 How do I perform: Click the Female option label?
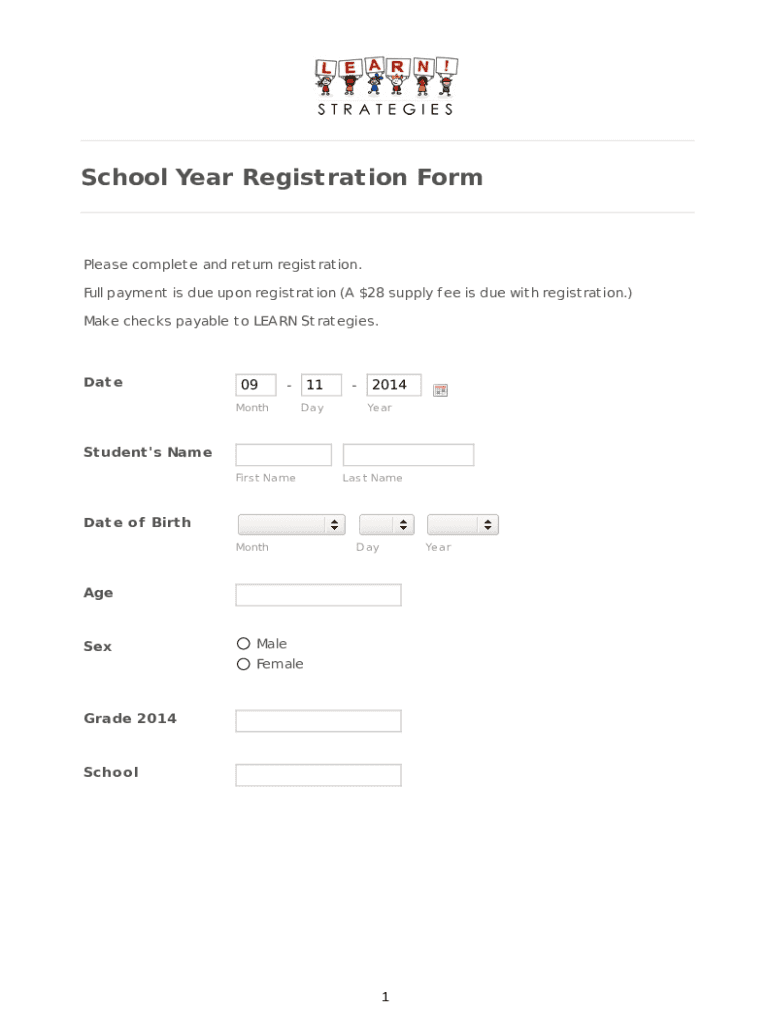(279, 664)
